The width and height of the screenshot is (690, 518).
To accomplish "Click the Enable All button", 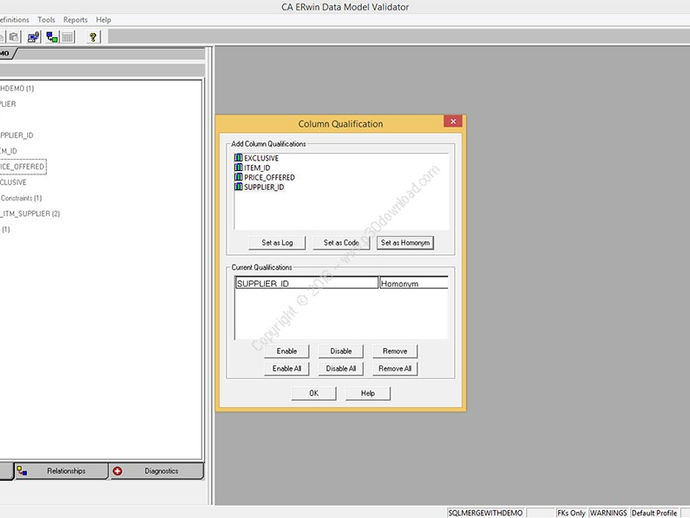I will point(287,369).
